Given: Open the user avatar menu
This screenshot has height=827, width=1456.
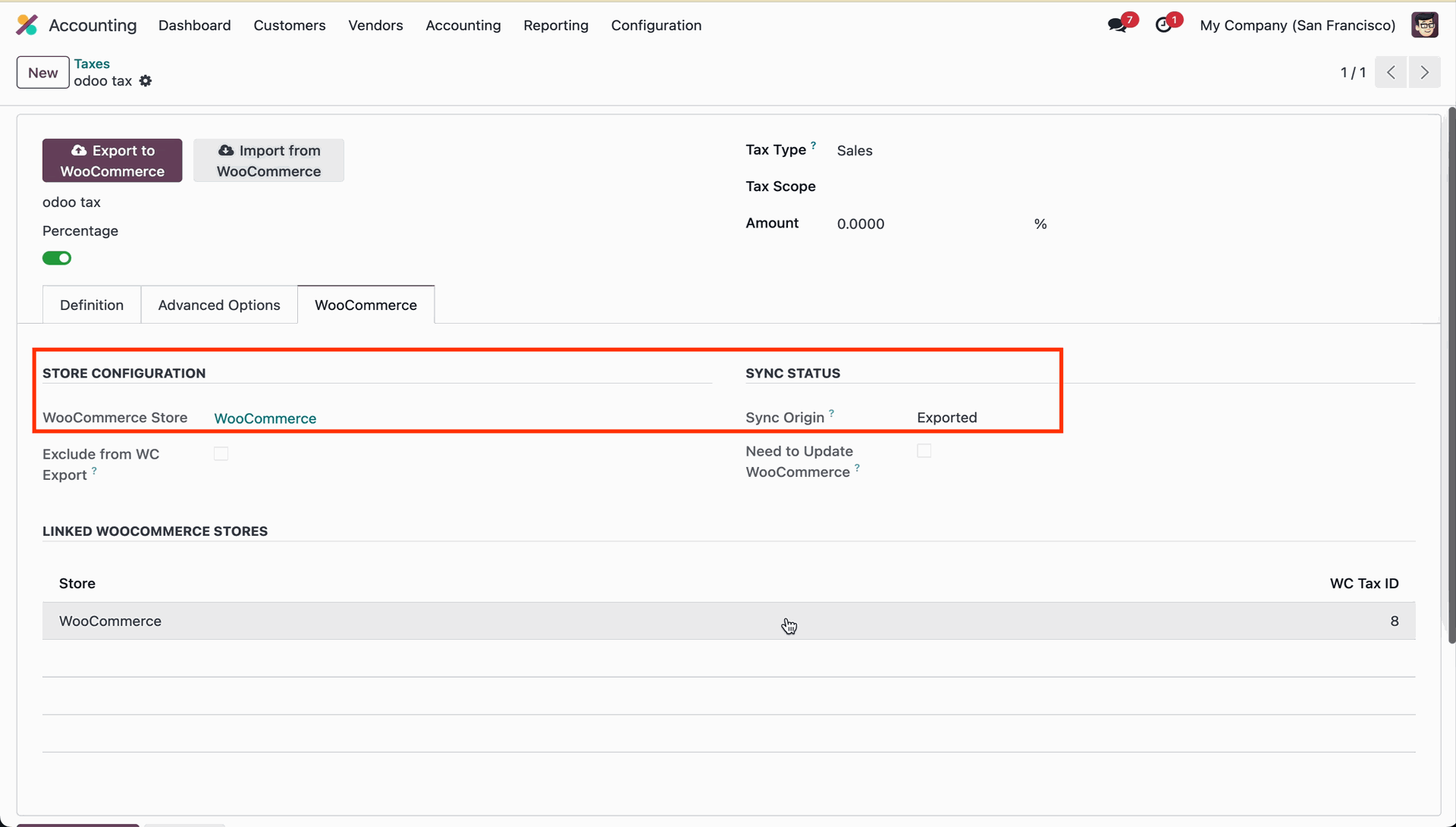Looking at the screenshot, I should pyautogui.click(x=1424, y=25).
